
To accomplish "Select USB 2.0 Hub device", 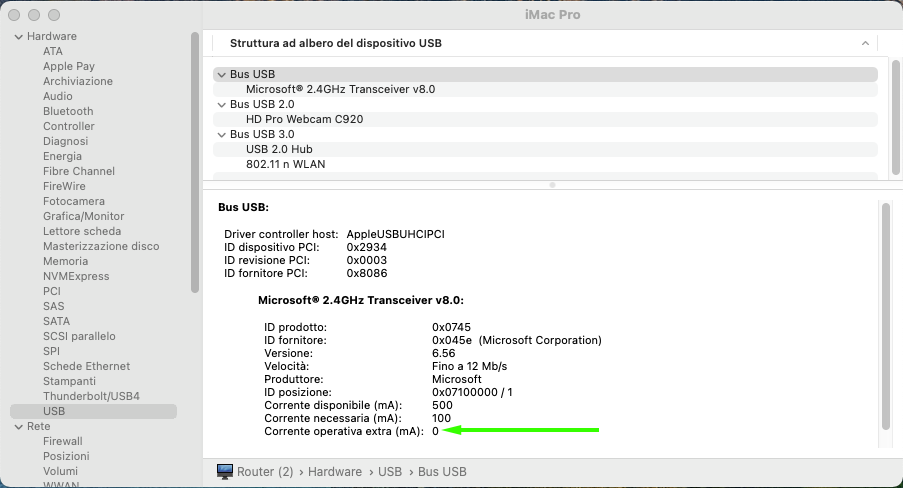I will pyautogui.click(x=545, y=149).
